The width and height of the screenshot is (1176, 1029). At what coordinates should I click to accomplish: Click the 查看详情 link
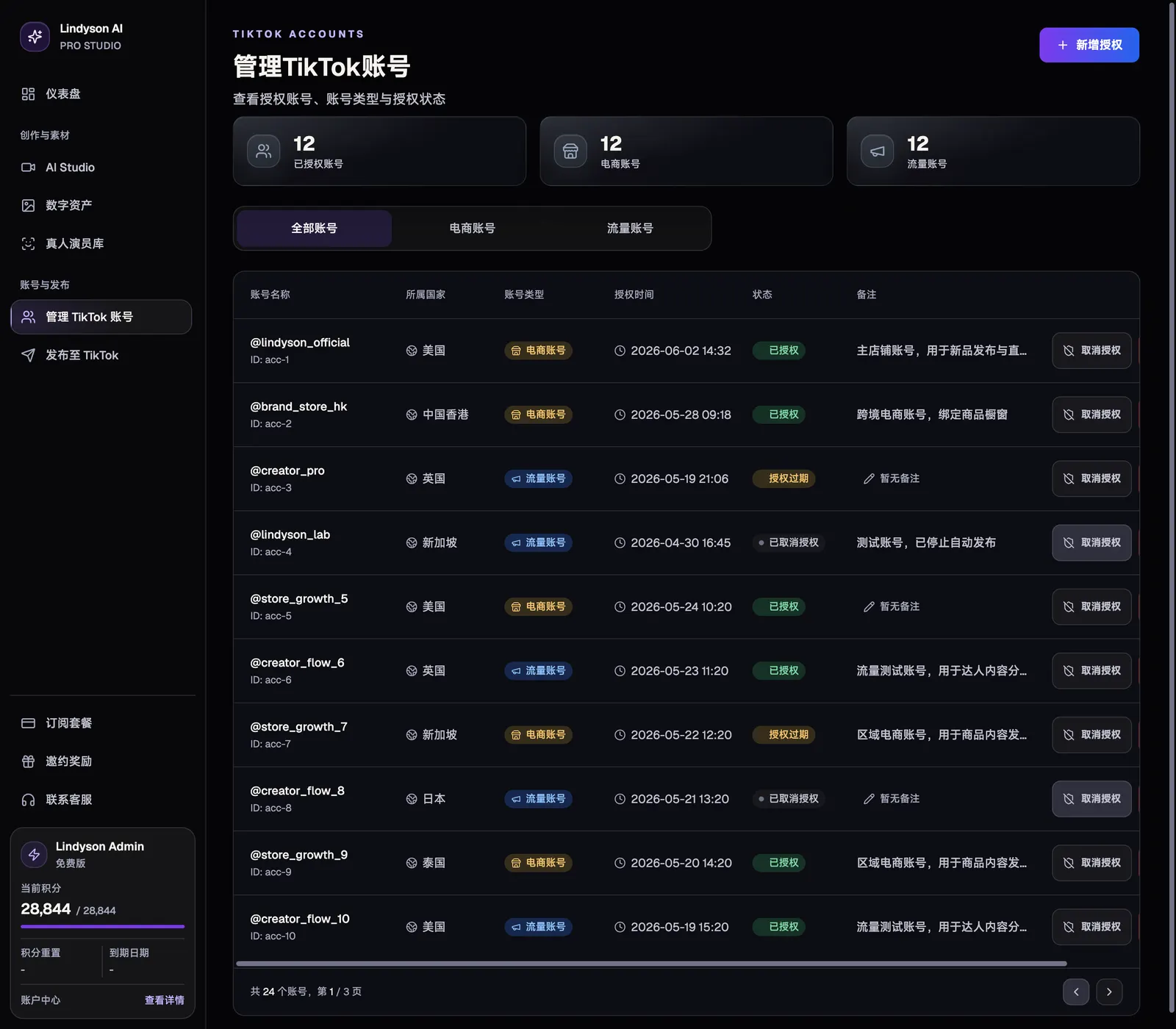click(x=165, y=1000)
